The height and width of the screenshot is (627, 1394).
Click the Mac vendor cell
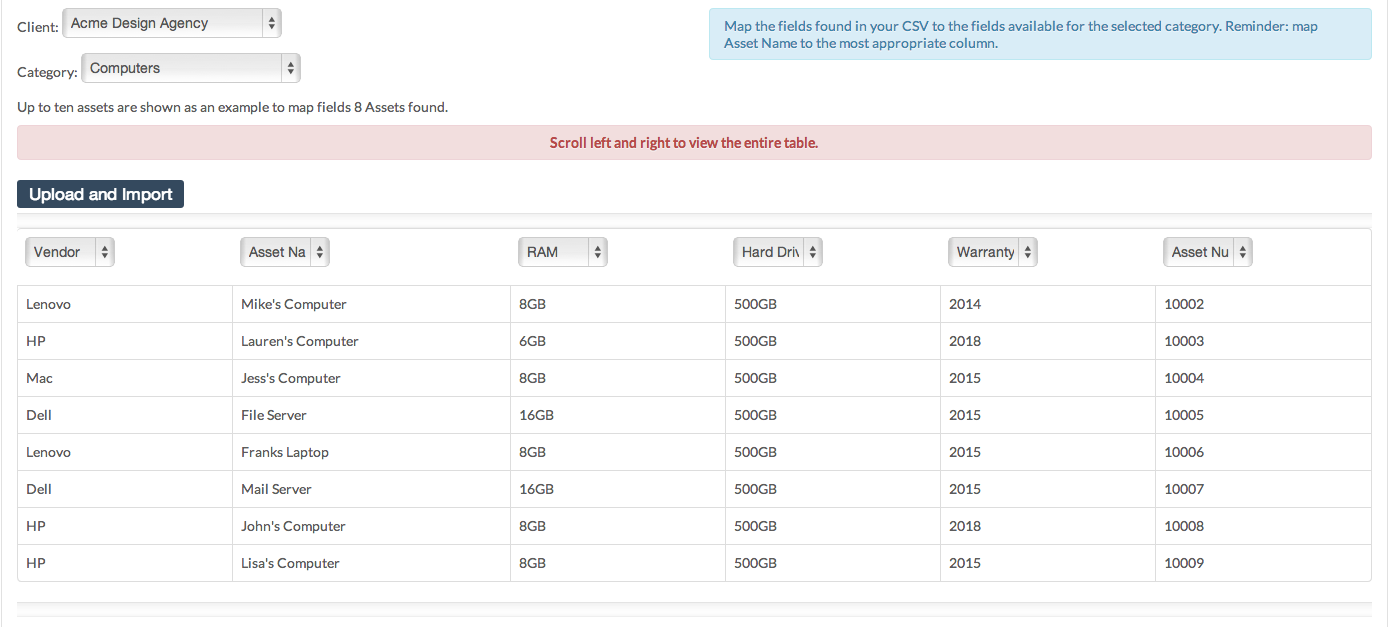40,379
